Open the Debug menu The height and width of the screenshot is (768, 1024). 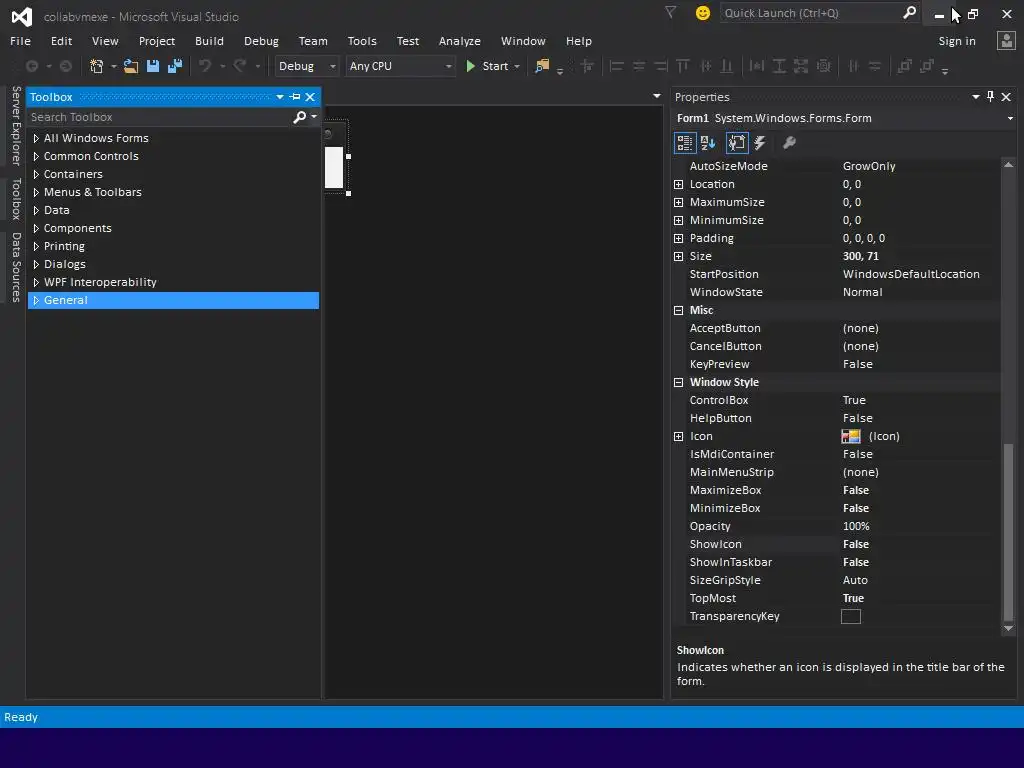pyautogui.click(x=261, y=40)
